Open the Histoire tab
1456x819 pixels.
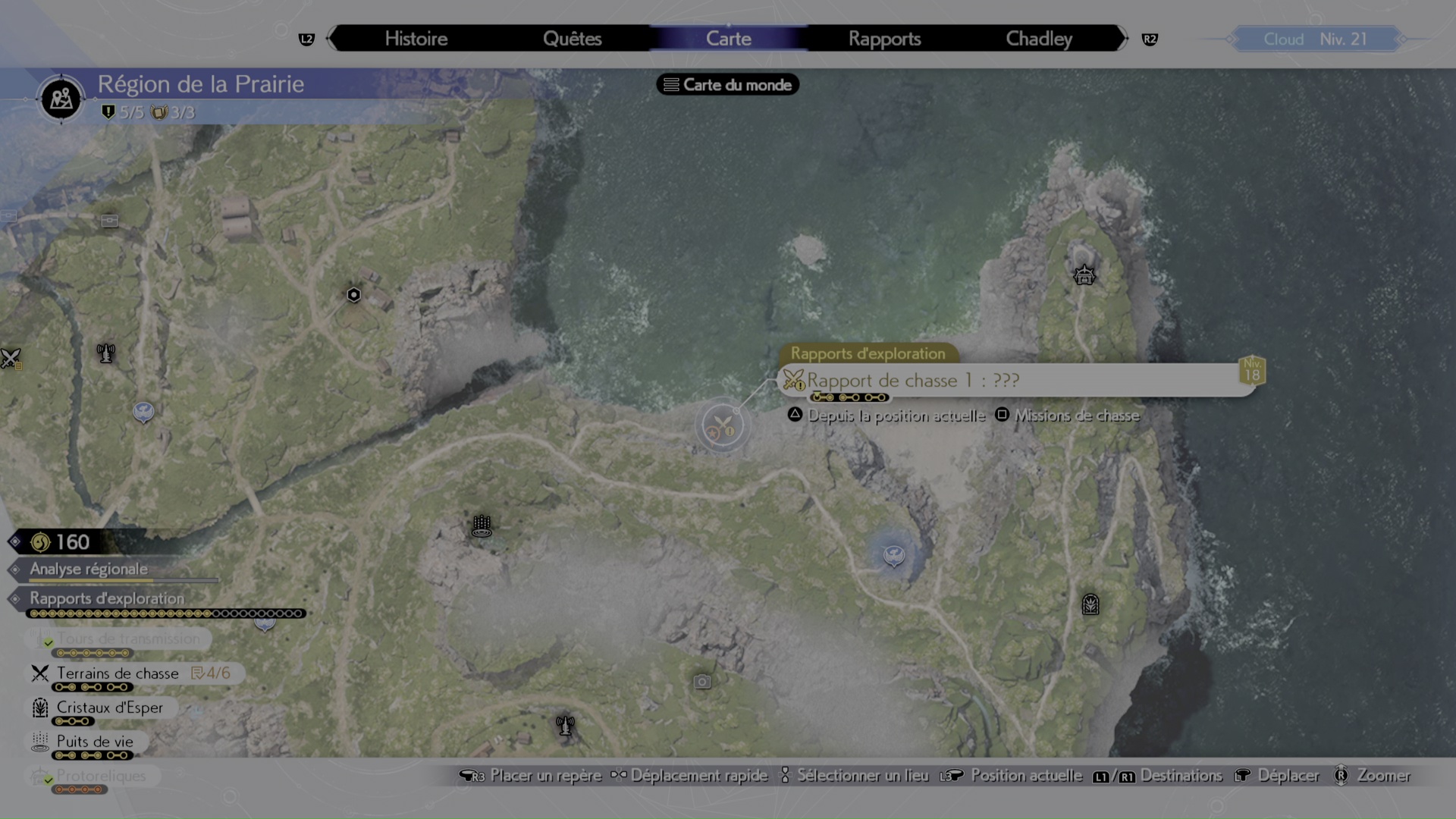point(416,39)
